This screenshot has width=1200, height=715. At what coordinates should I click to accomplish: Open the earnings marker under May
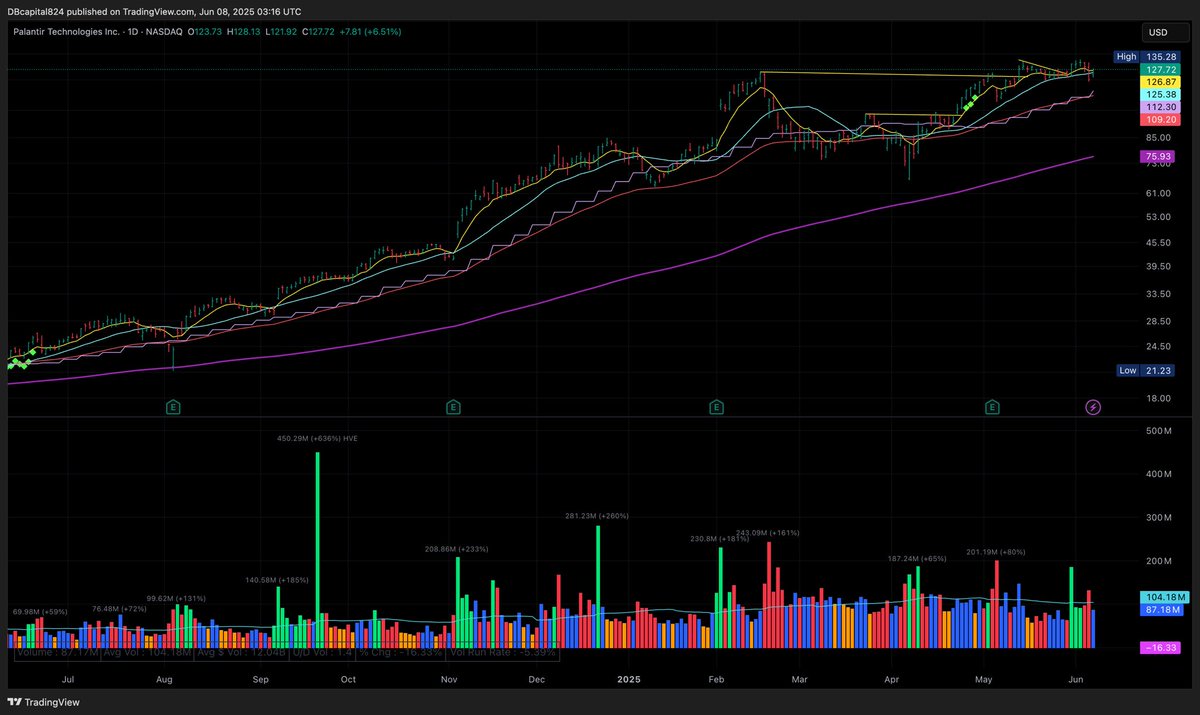pyautogui.click(x=993, y=407)
